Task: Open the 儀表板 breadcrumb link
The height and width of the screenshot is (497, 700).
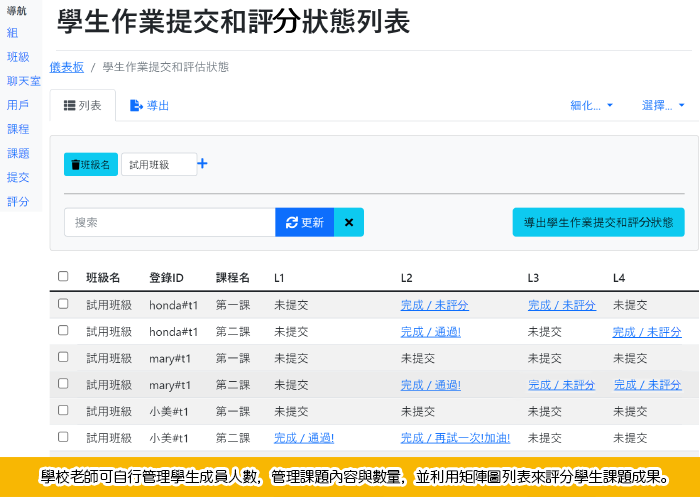Action: 67,67
